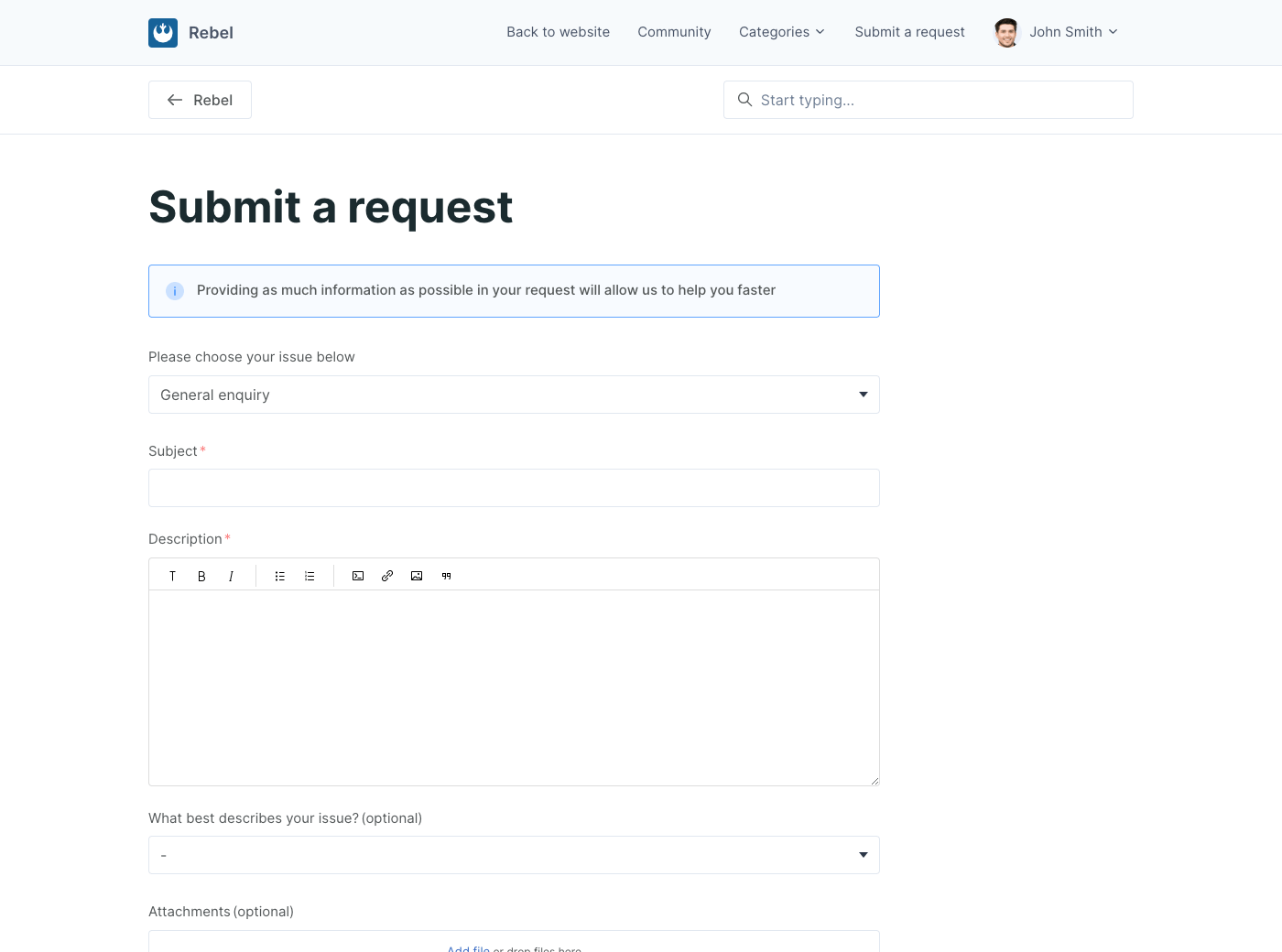Click Back to website in navigation

[x=558, y=32]
